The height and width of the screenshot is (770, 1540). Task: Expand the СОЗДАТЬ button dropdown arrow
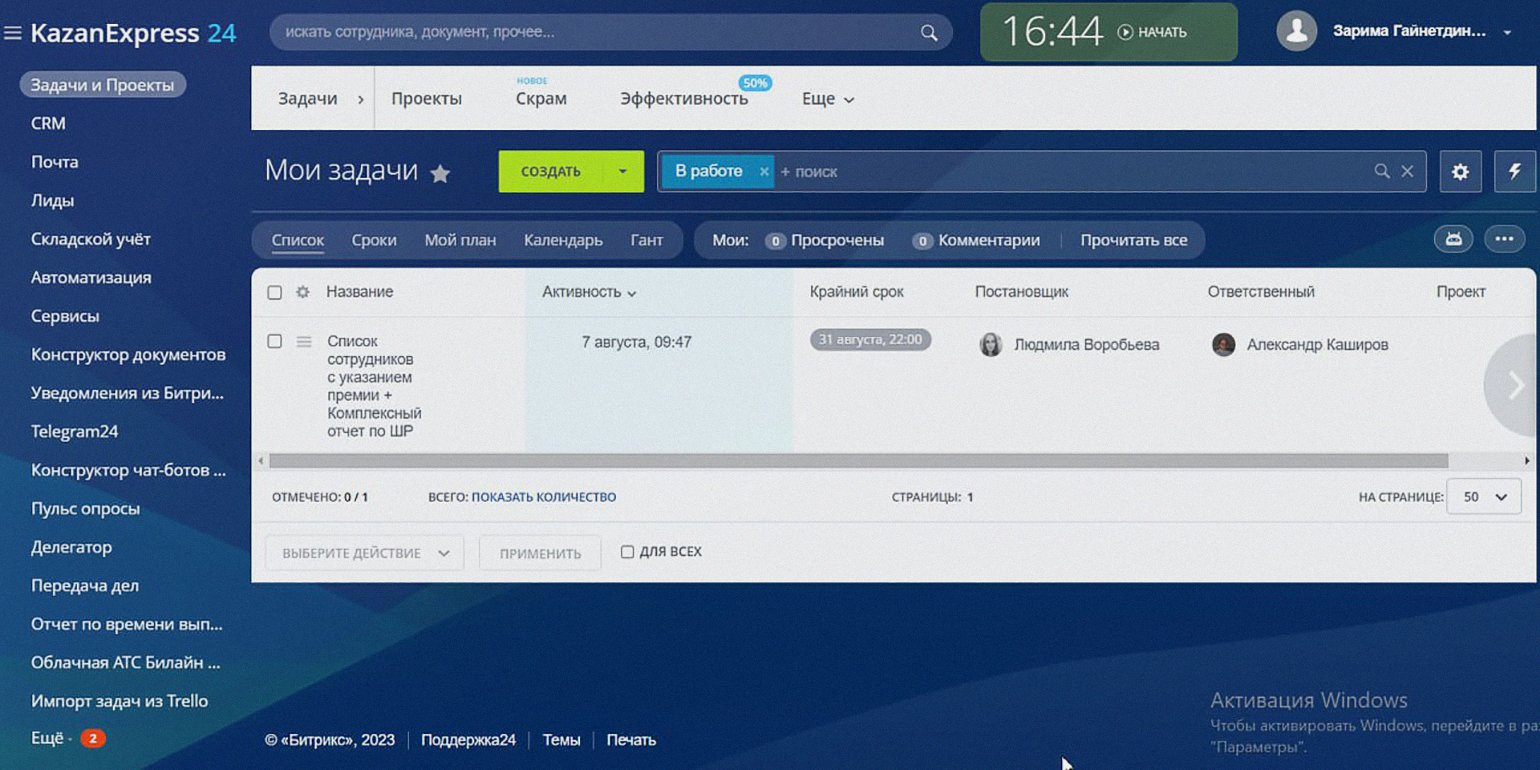click(623, 172)
